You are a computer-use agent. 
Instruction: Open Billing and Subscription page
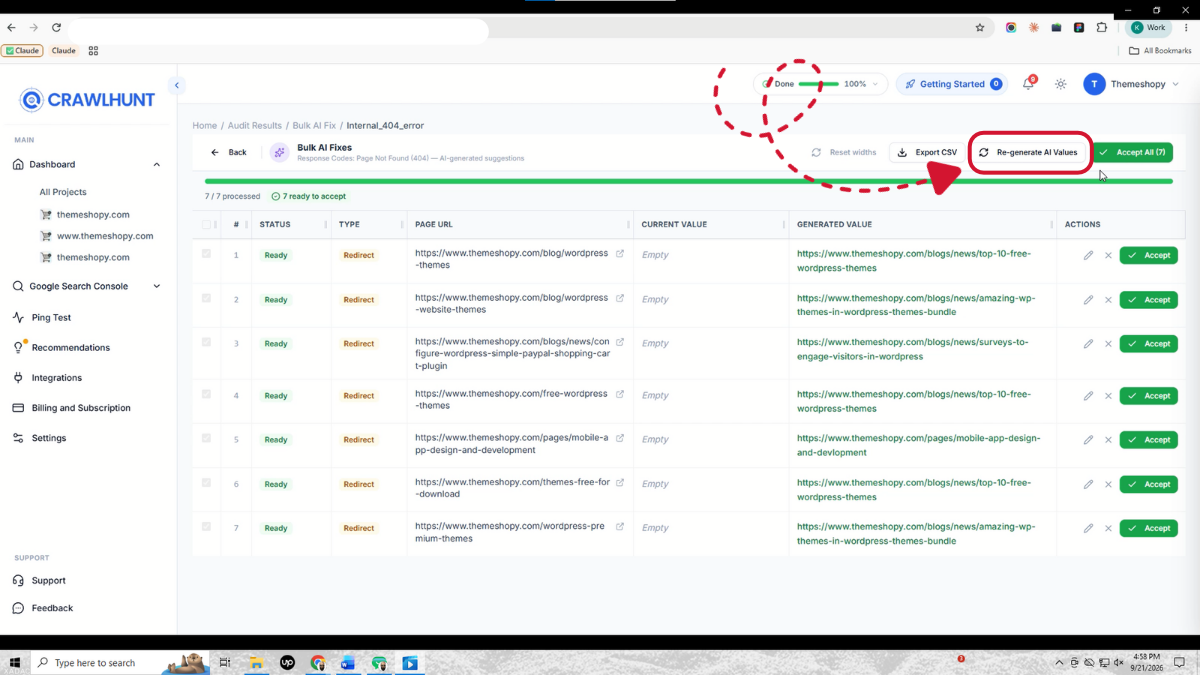pos(81,408)
